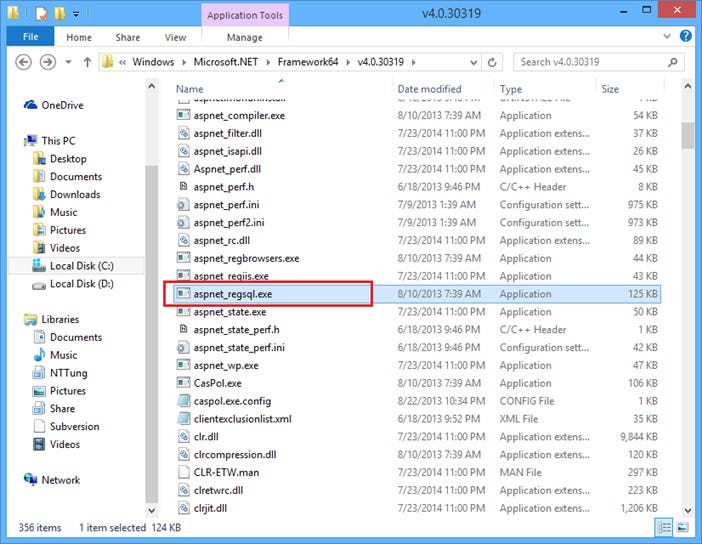This screenshot has width=702, height=544.
Task: Open the File ribbon tab
Action: click(x=30, y=37)
